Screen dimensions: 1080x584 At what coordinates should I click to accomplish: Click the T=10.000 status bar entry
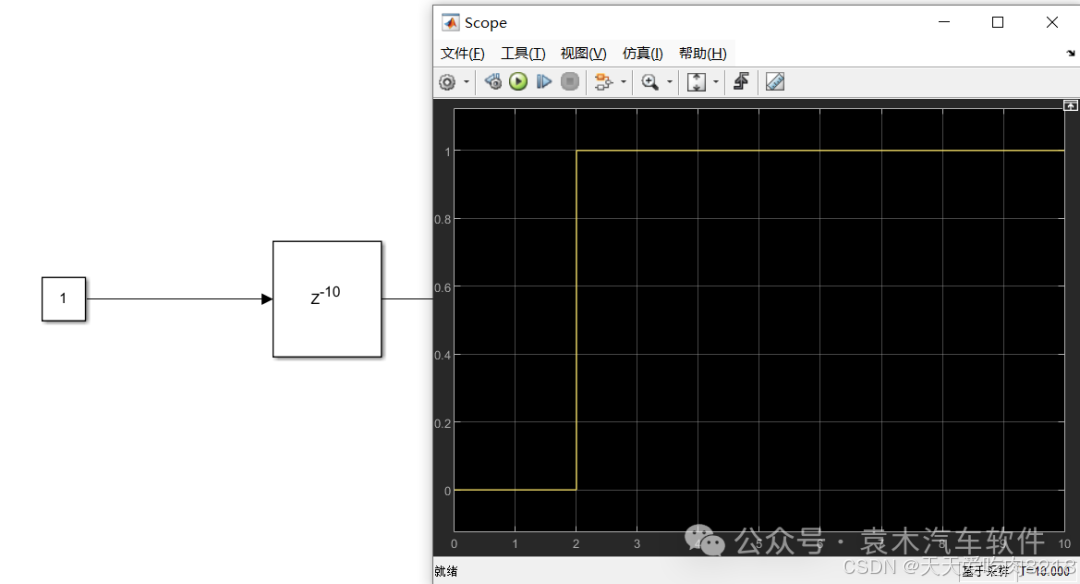coord(1046,570)
